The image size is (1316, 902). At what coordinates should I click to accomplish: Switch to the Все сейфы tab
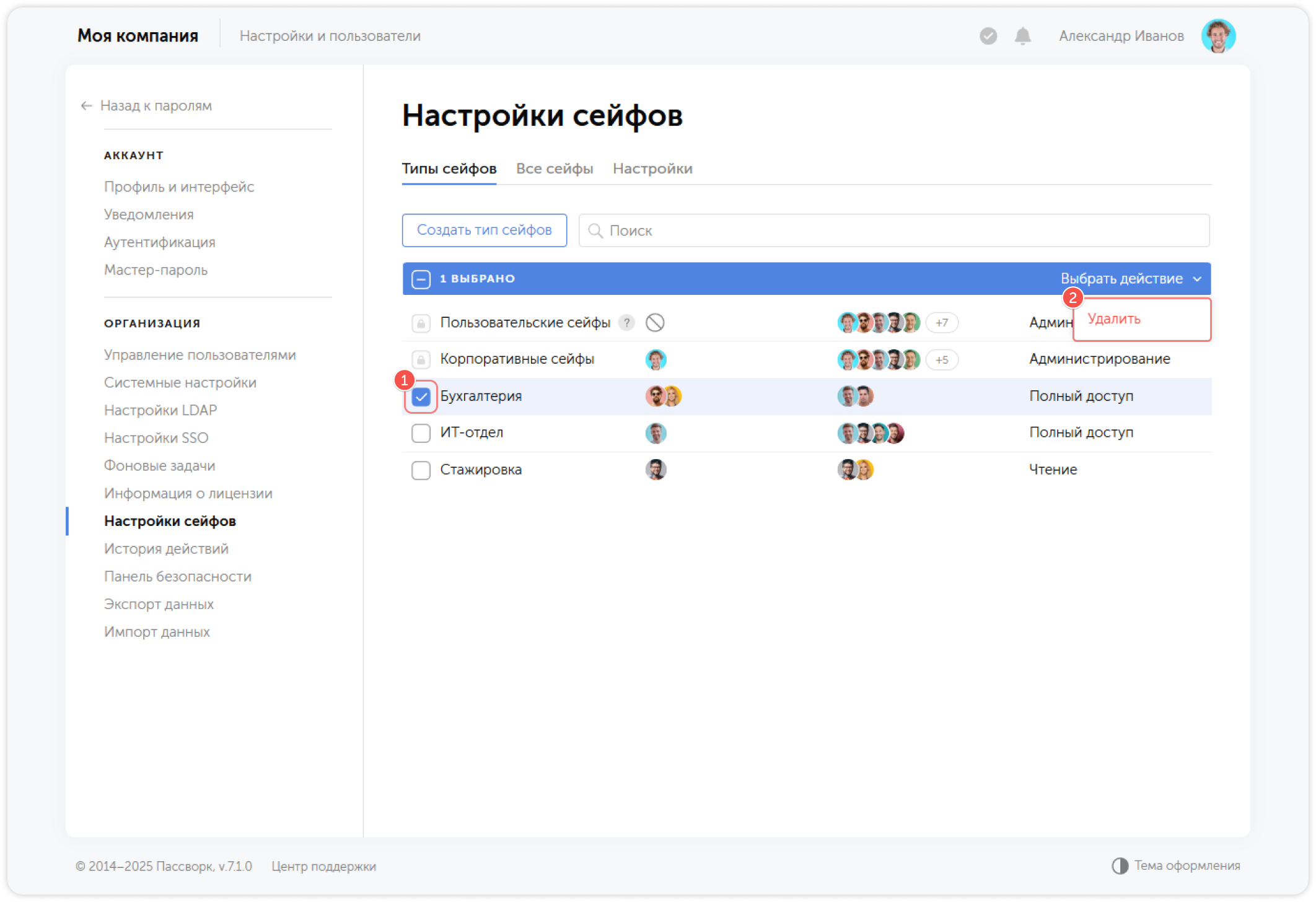click(555, 169)
